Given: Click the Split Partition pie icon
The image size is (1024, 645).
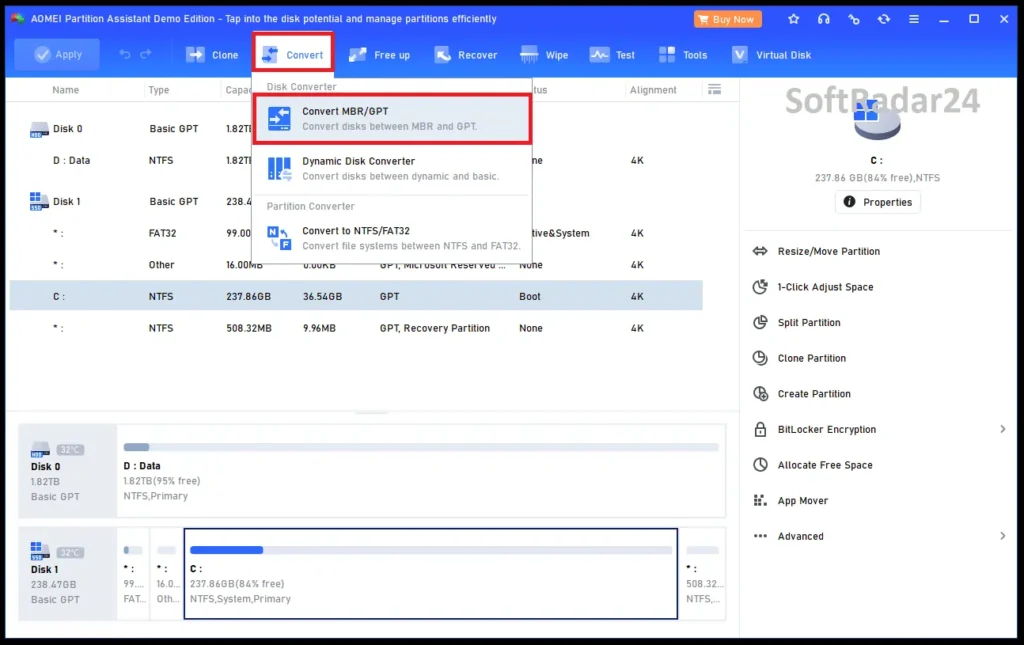Looking at the screenshot, I should point(760,322).
